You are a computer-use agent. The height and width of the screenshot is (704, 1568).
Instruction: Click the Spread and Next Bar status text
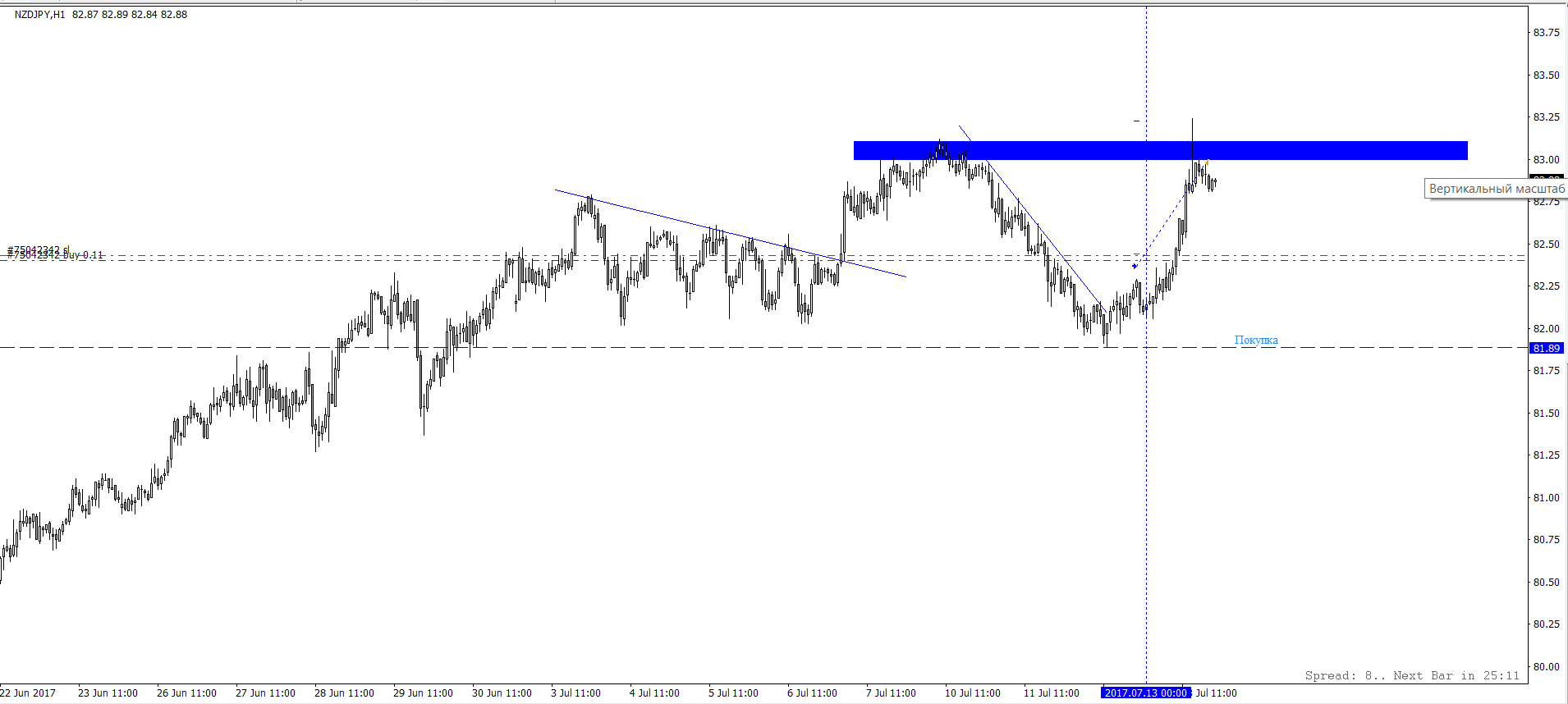click(1412, 675)
